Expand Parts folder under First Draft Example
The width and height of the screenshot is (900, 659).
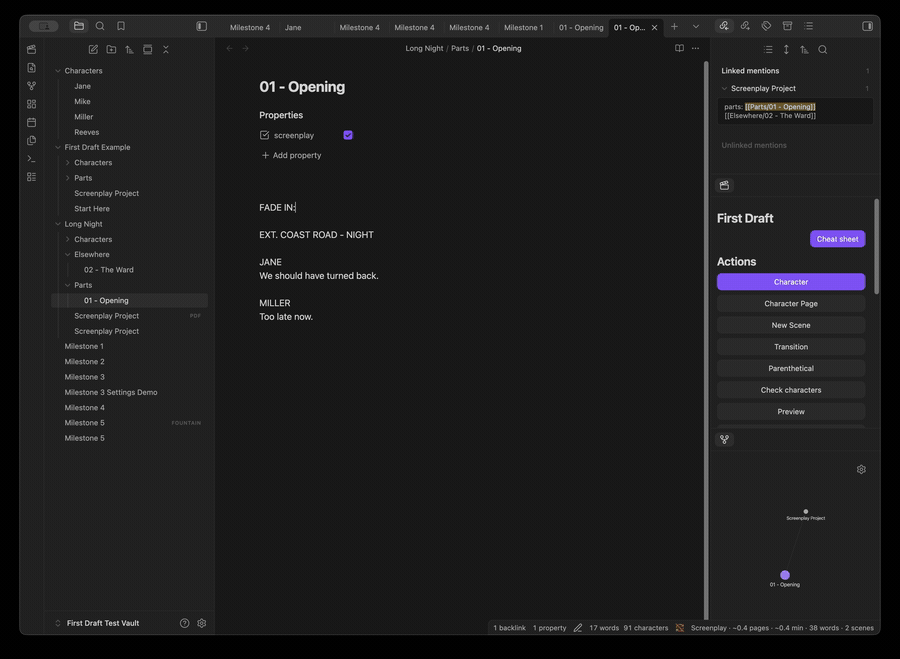[x=68, y=178]
